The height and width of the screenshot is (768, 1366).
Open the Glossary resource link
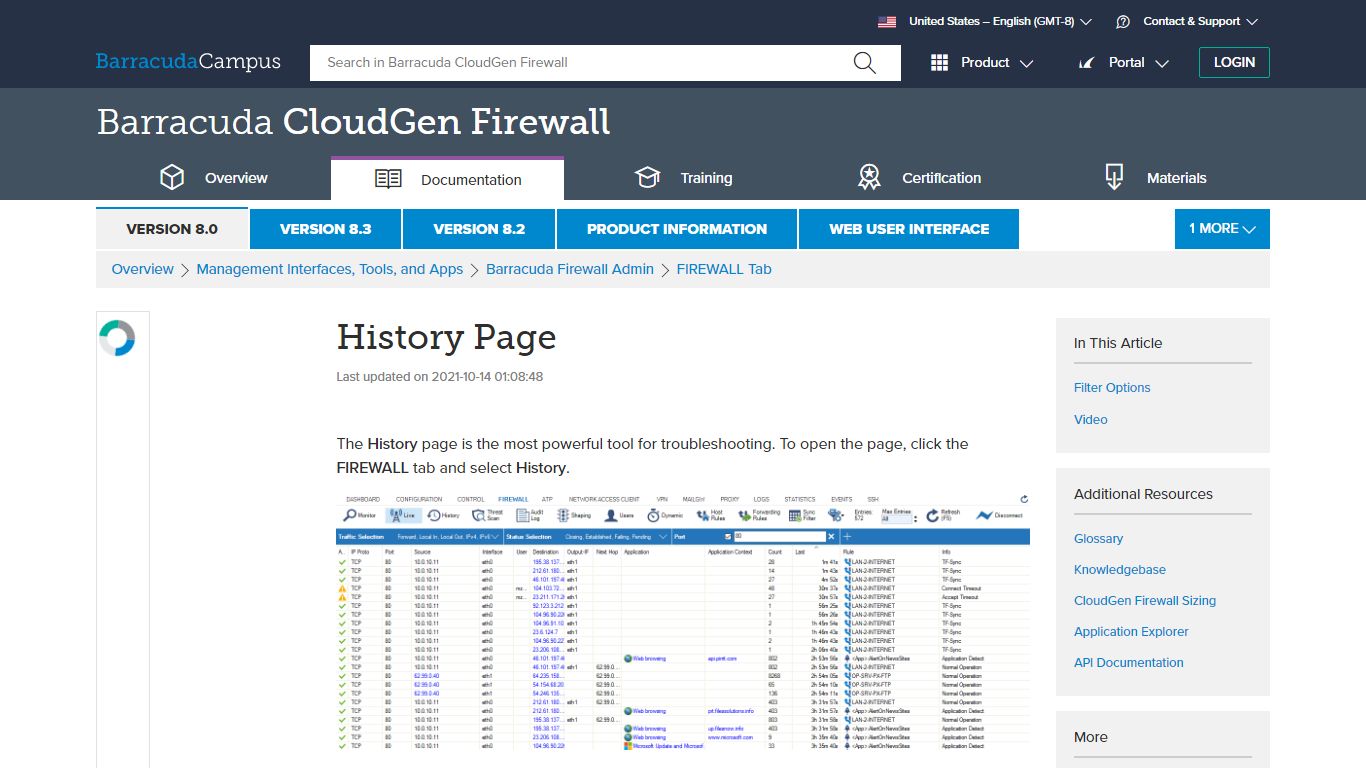coord(1098,539)
